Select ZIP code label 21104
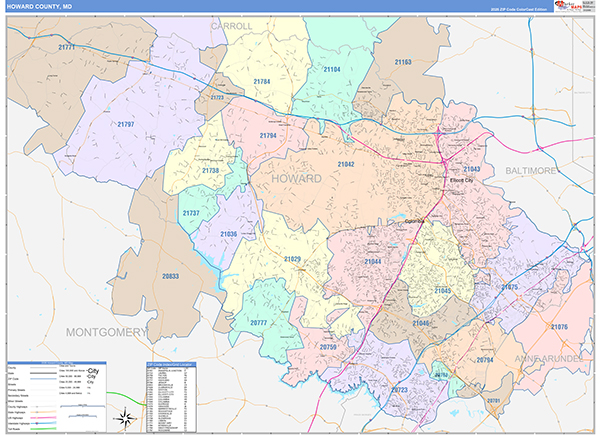600x435 pixels. [332, 69]
